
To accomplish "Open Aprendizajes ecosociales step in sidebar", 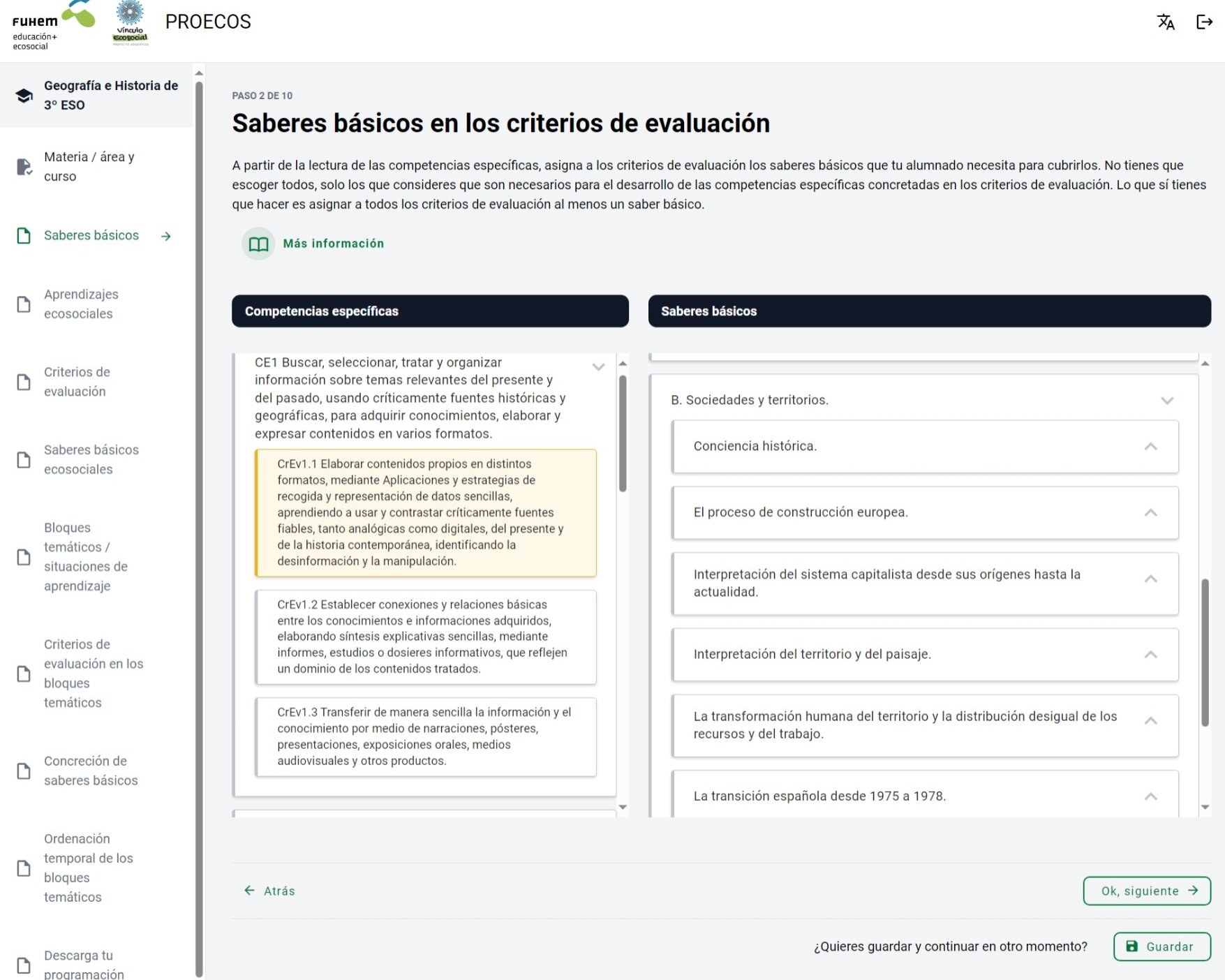I will click(81, 304).
